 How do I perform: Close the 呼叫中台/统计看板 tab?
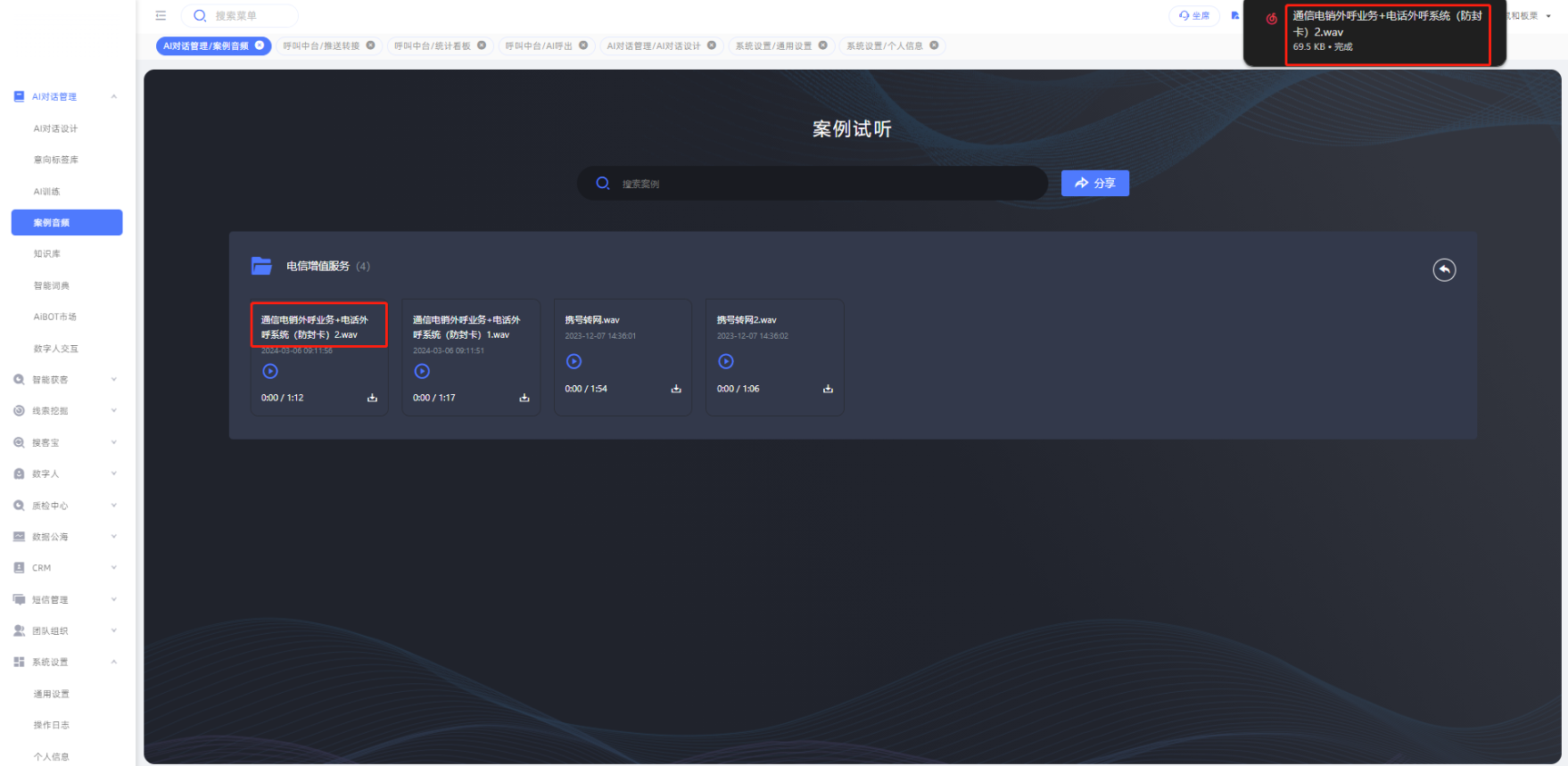[x=482, y=45]
